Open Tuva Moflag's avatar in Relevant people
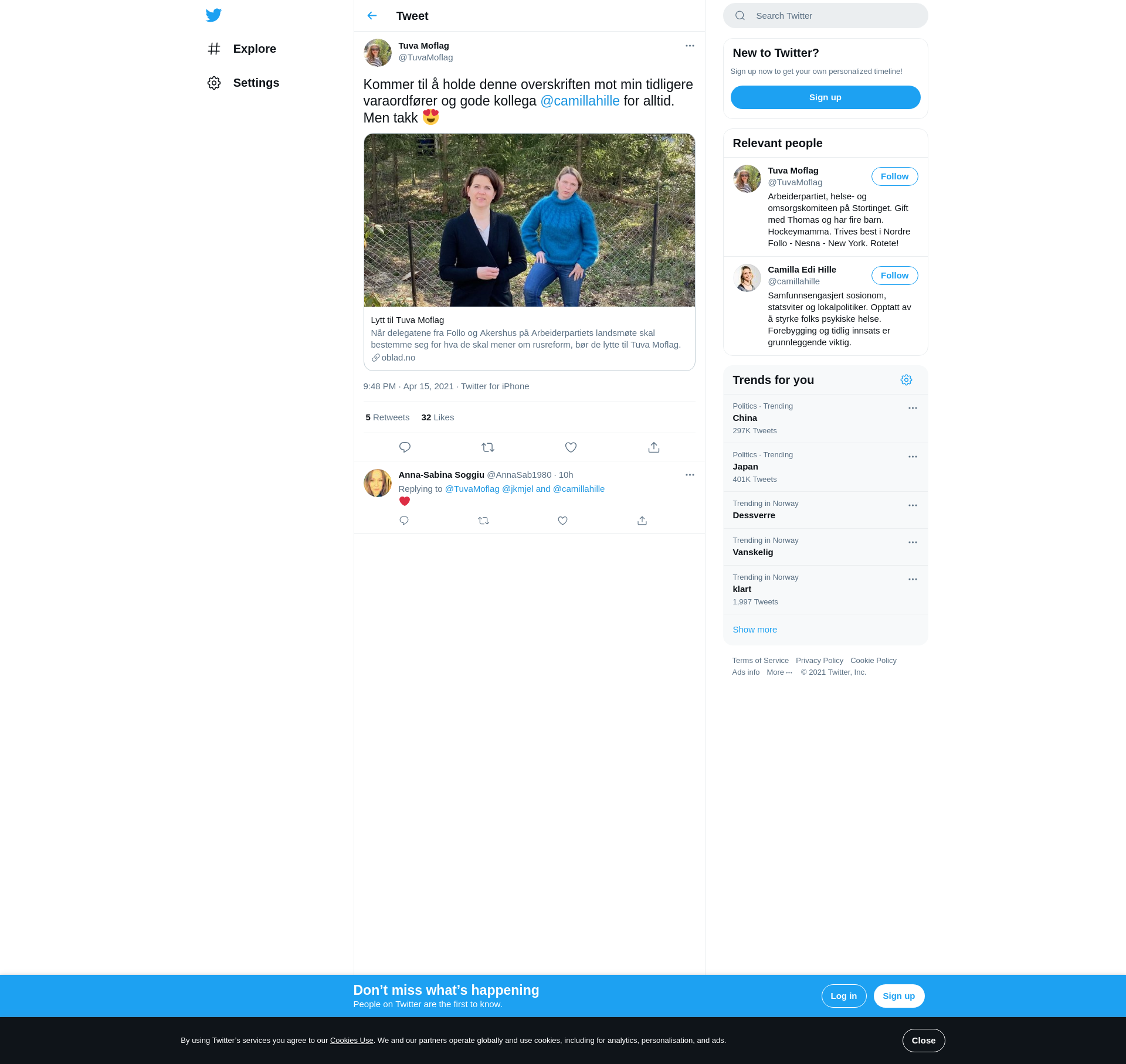This screenshot has width=1126, height=1064. pyautogui.click(x=747, y=179)
